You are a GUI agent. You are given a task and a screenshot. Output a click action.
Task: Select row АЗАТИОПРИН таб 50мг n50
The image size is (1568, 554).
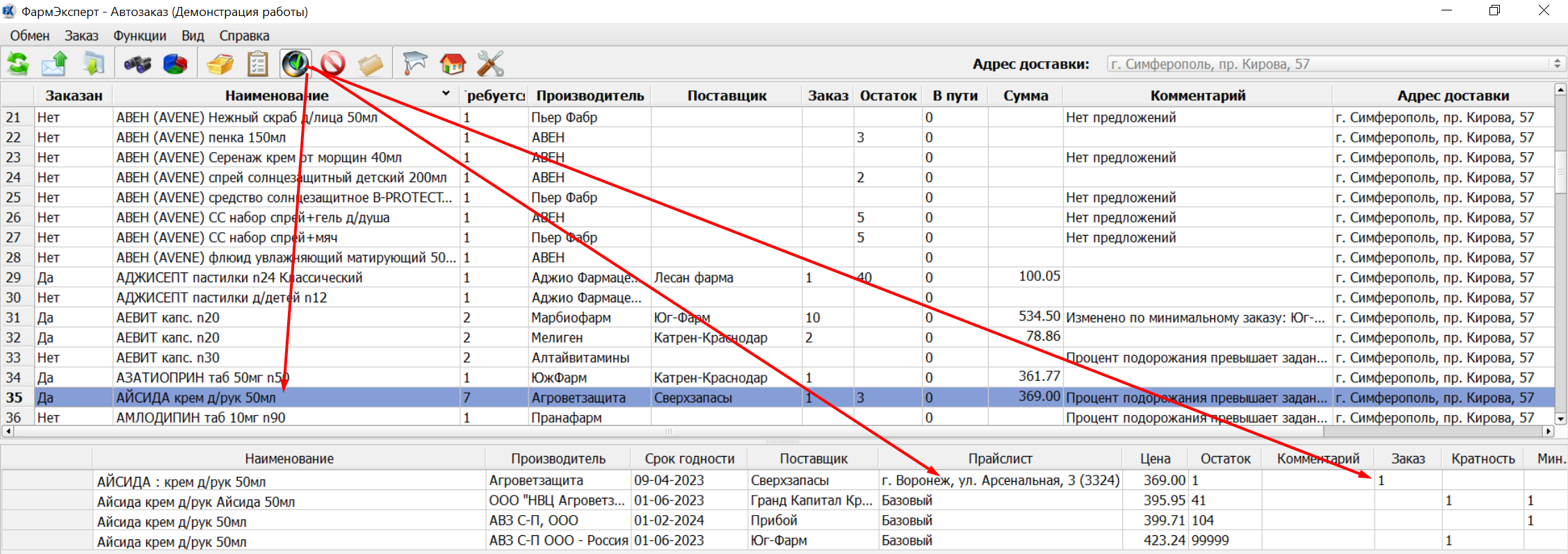[777, 377]
